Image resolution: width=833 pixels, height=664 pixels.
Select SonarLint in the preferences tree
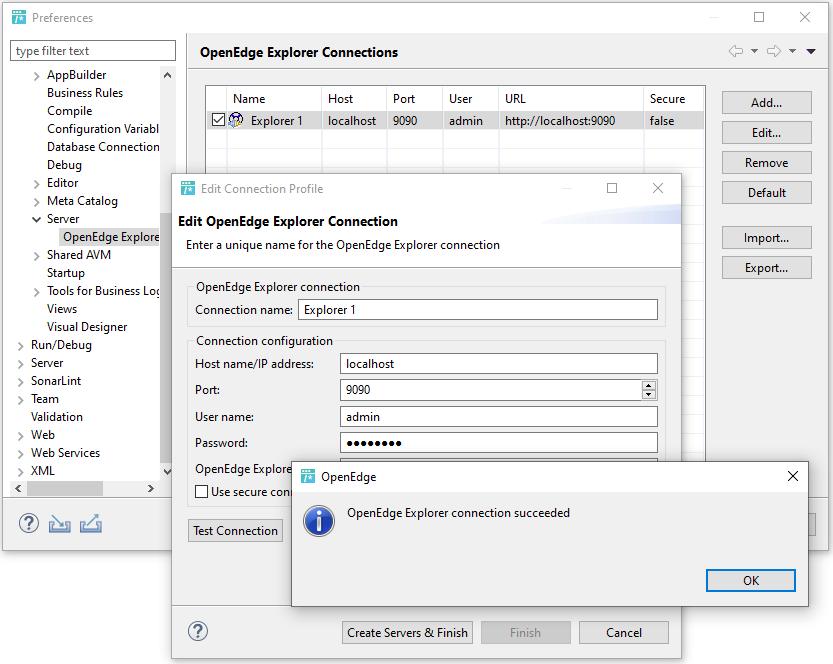point(56,381)
